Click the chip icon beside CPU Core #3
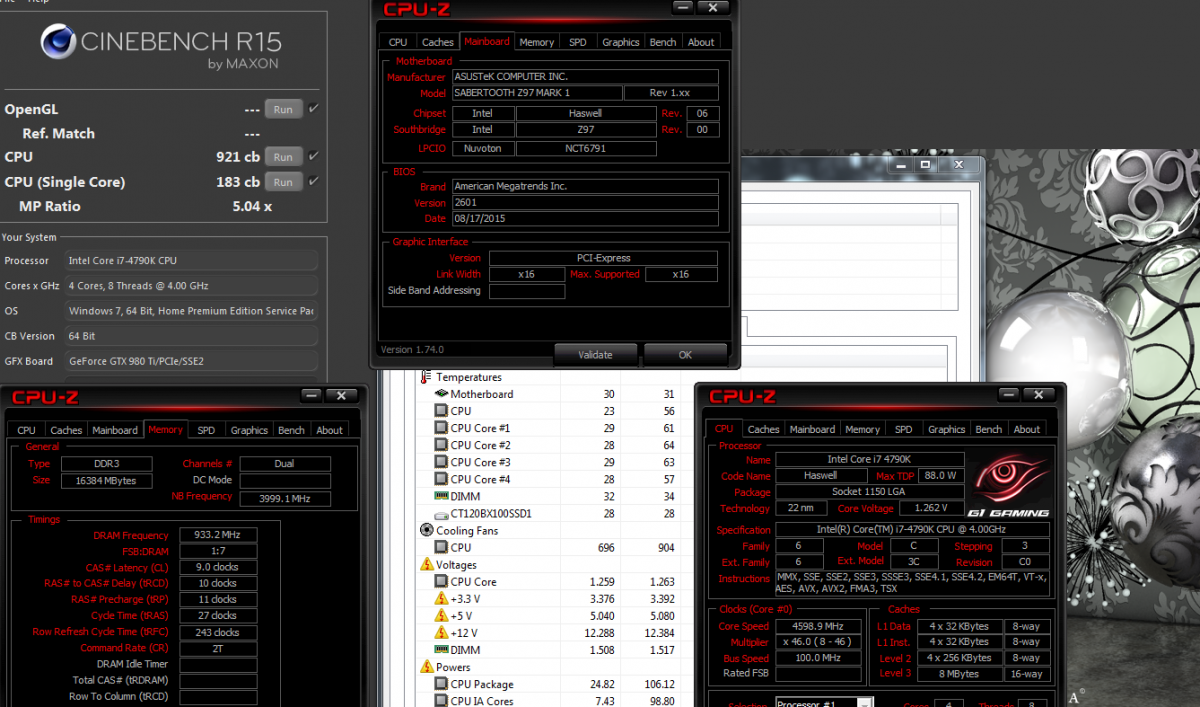 pyautogui.click(x=441, y=462)
